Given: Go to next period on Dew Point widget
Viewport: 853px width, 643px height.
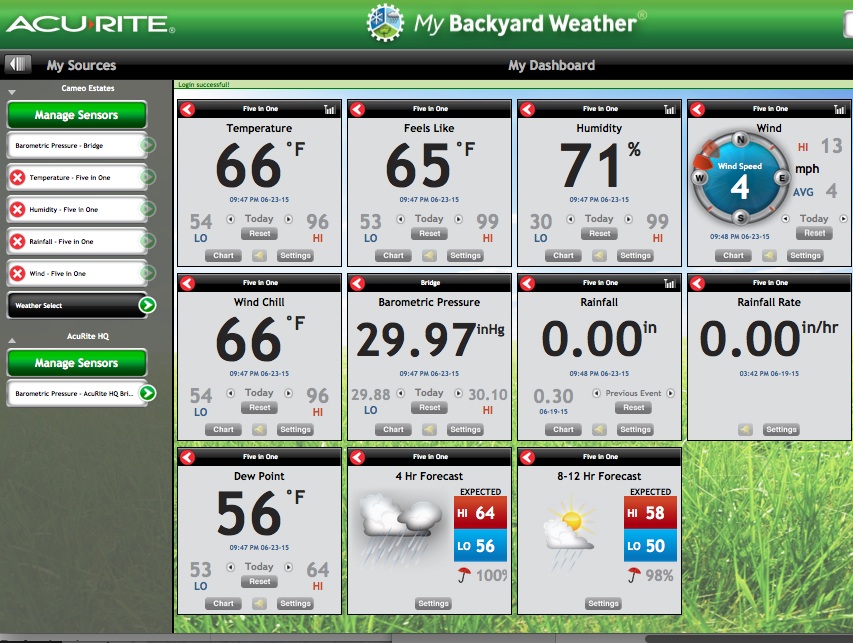Looking at the screenshot, I should (289, 567).
